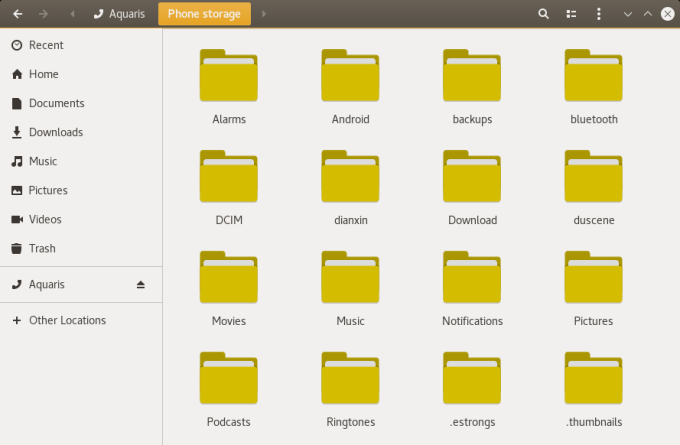Open Videos from the sidebar
The height and width of the screenshot is (445, 680).
click(x=45, y=219)
